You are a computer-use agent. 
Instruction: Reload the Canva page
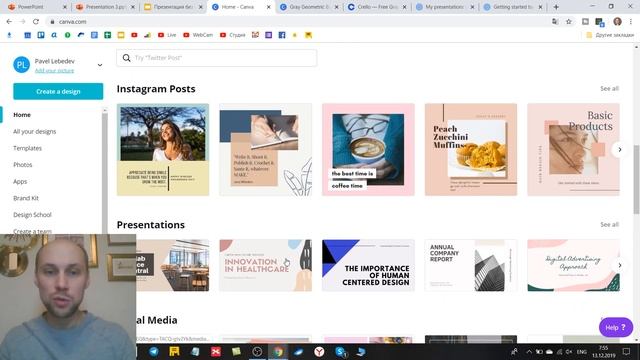point(36,22)
